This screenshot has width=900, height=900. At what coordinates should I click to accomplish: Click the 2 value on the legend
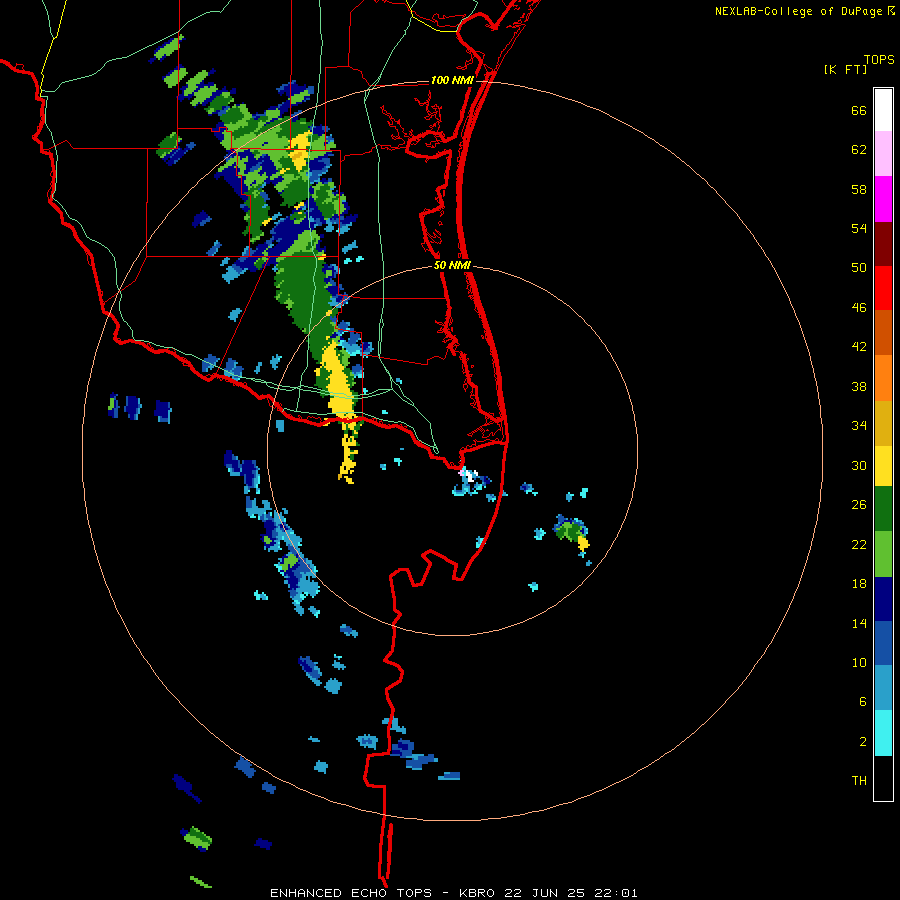pyautogui.click(x=863, y=742)
